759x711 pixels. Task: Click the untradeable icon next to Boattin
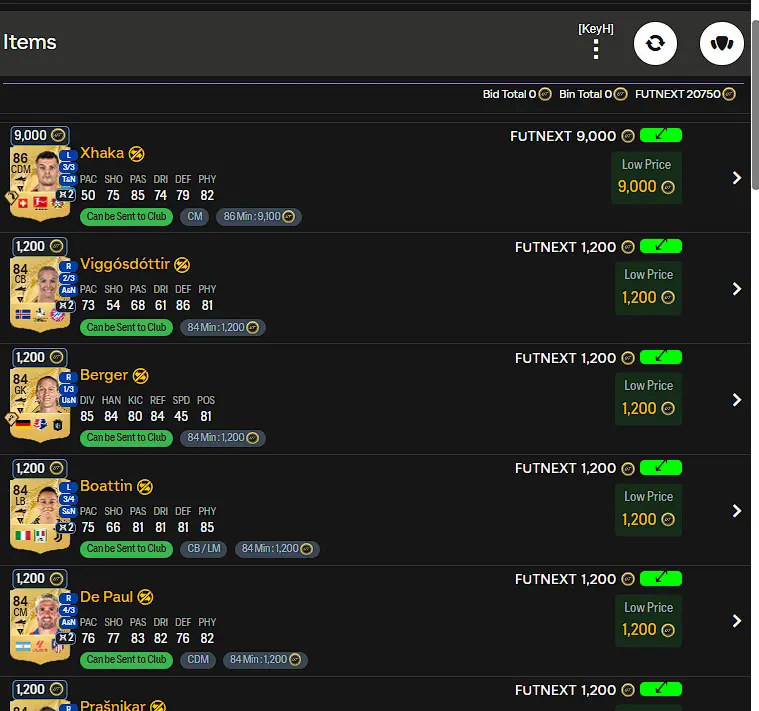(145, 487)
